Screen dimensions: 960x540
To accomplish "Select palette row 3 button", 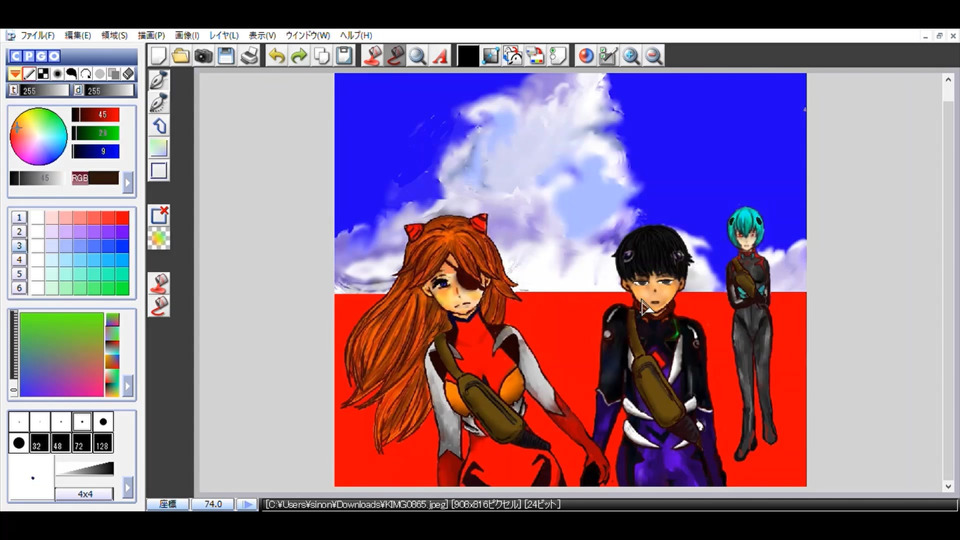I will point(19,246).
